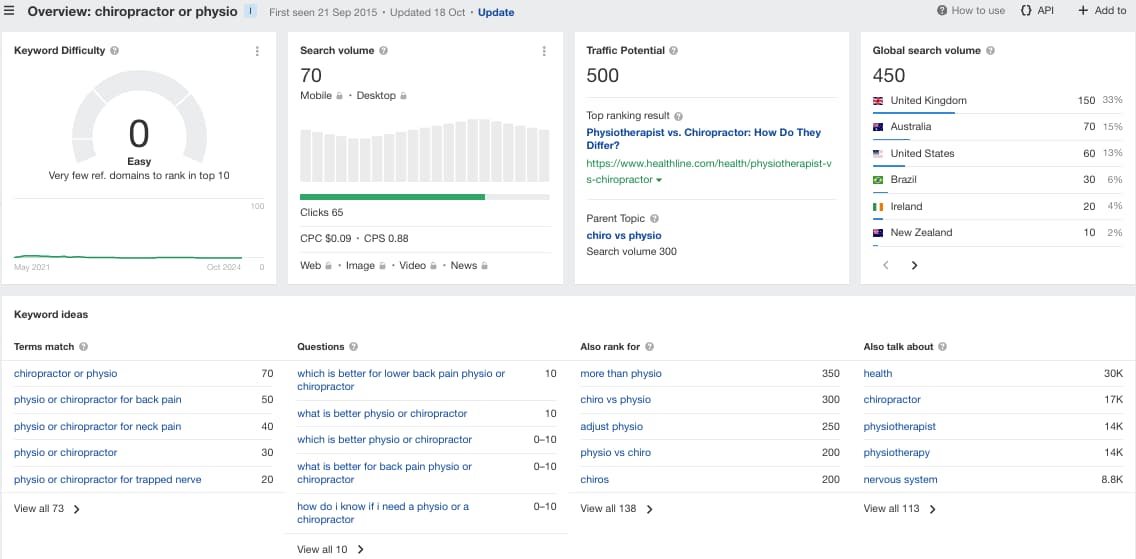Click the lock icon beside Desktop

(x=404, y=96)
